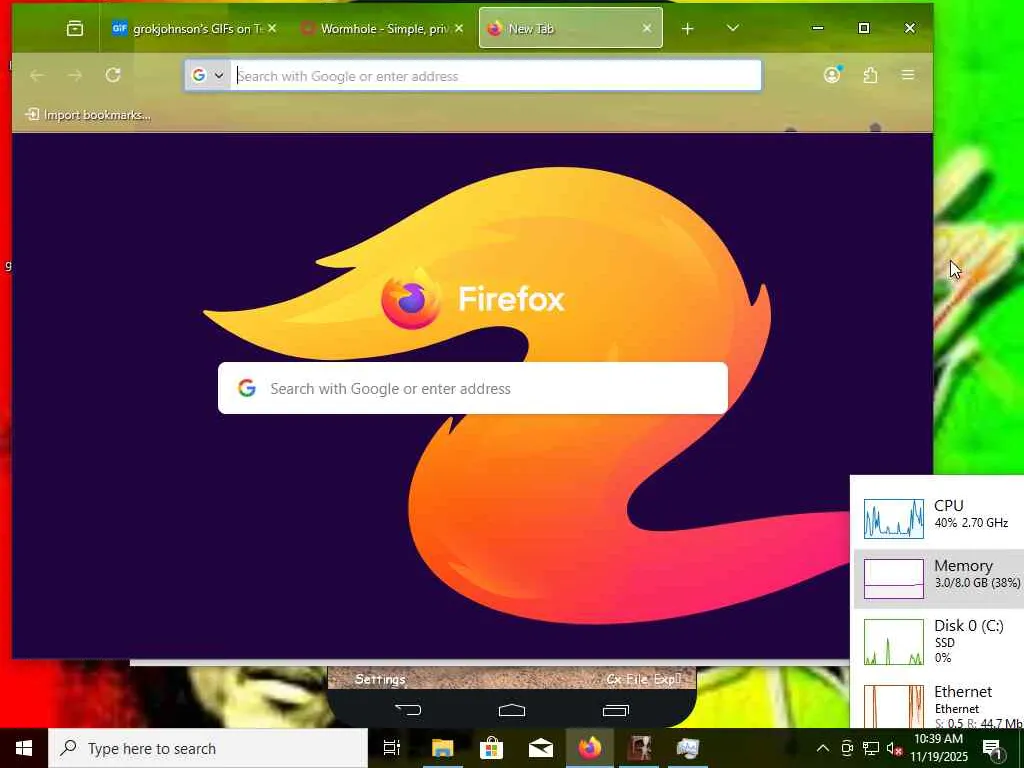Open the Firefox account icon
The width and height of the screenshot is (1024, 768).
[832, 75]
